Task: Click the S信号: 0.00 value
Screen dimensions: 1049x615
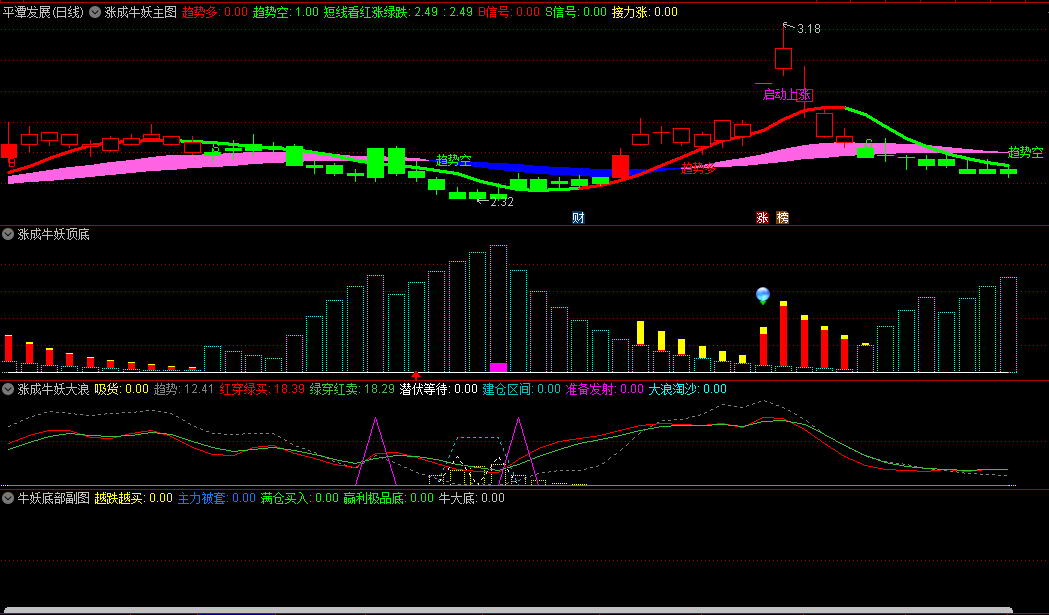Action: [x=575, y=12]
